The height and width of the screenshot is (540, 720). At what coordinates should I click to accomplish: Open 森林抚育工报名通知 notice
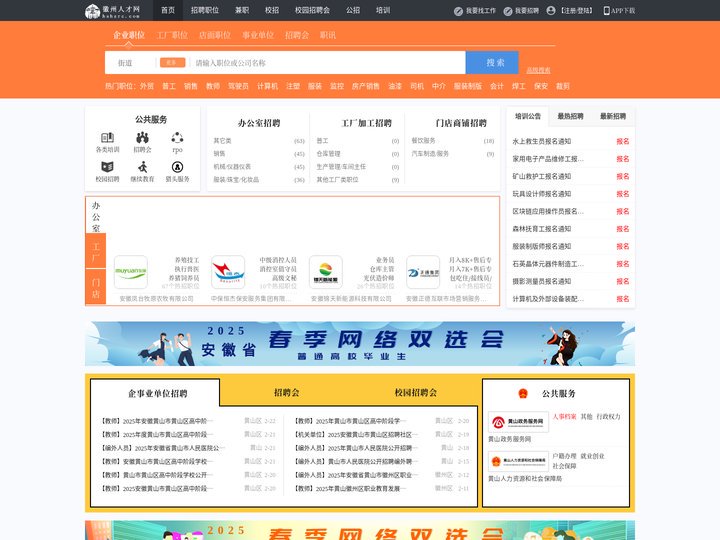(x=542, y=229)
